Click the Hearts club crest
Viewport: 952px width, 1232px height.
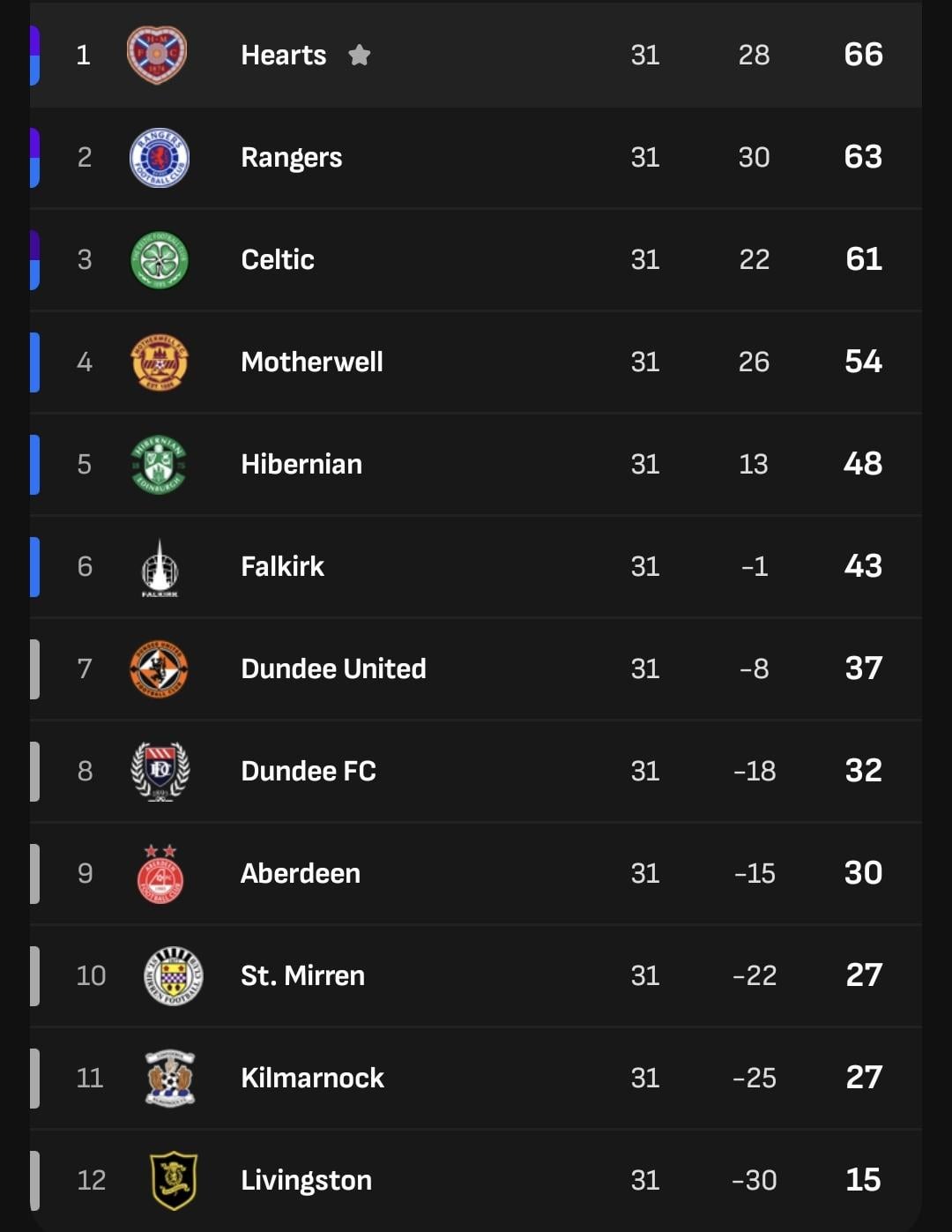click(x=157, y=55)
